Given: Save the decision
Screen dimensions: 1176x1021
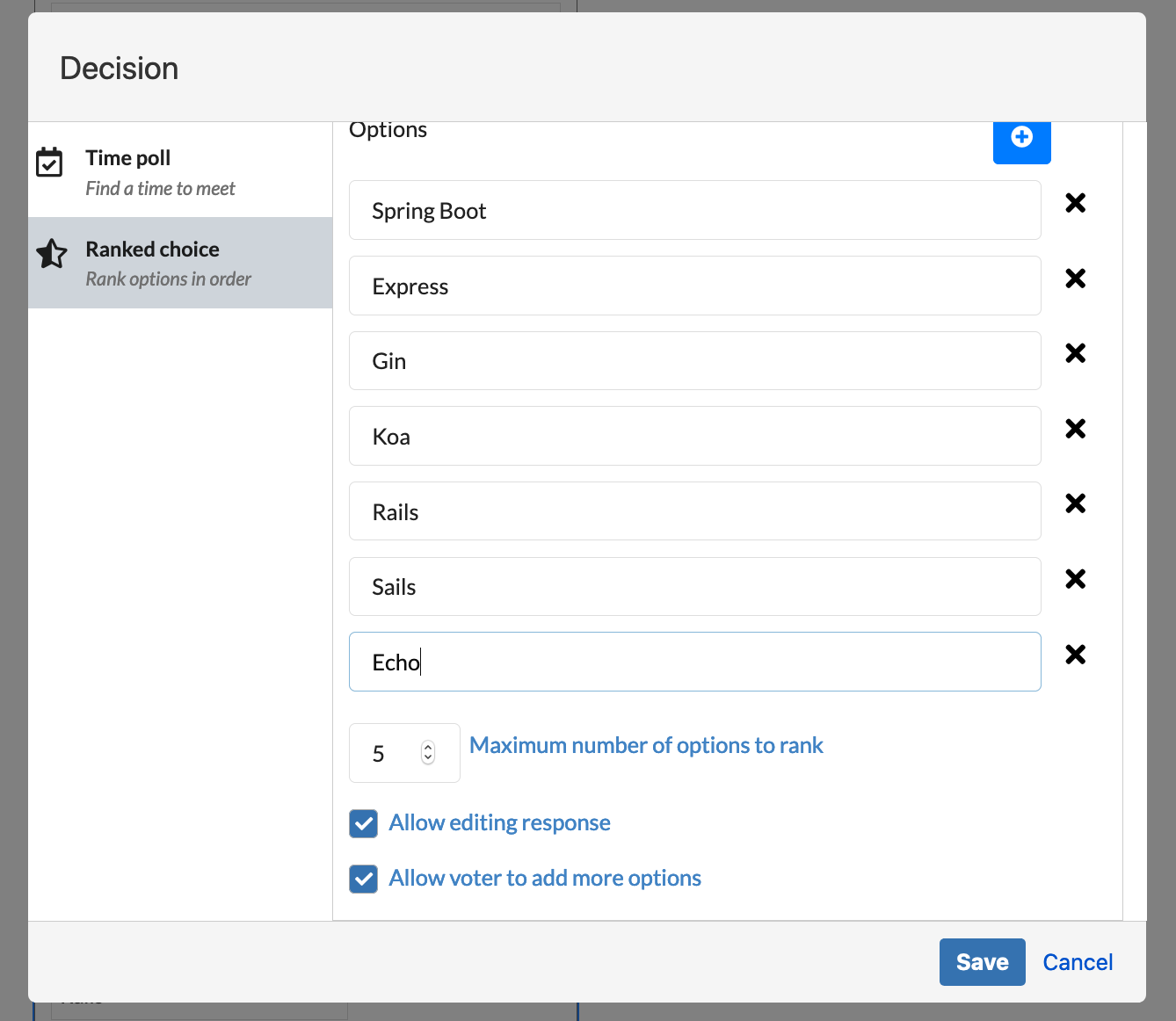Looking at the screenshot, I should click(x=982, y=962).
